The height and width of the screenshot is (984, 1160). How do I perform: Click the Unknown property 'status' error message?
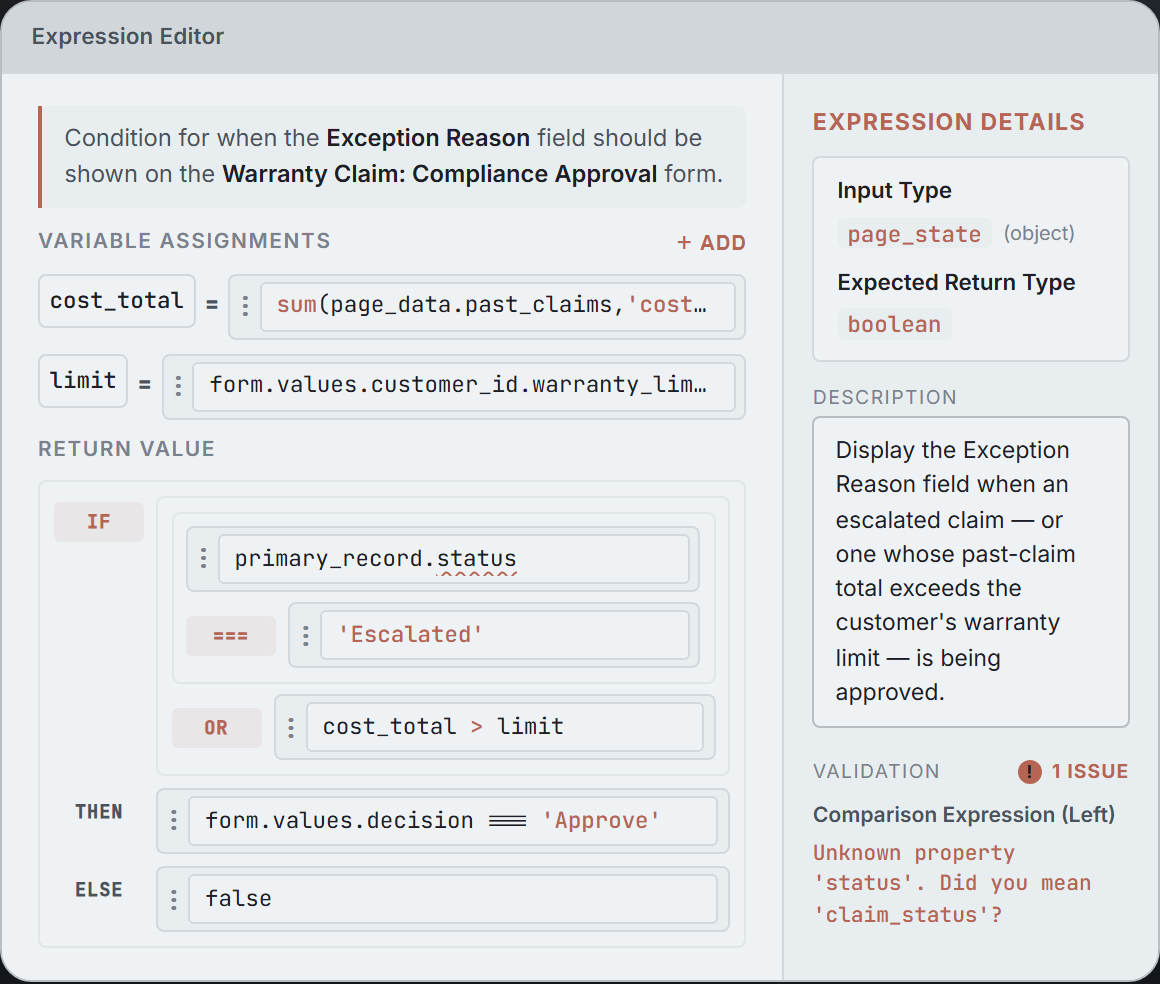click(952, 883)
